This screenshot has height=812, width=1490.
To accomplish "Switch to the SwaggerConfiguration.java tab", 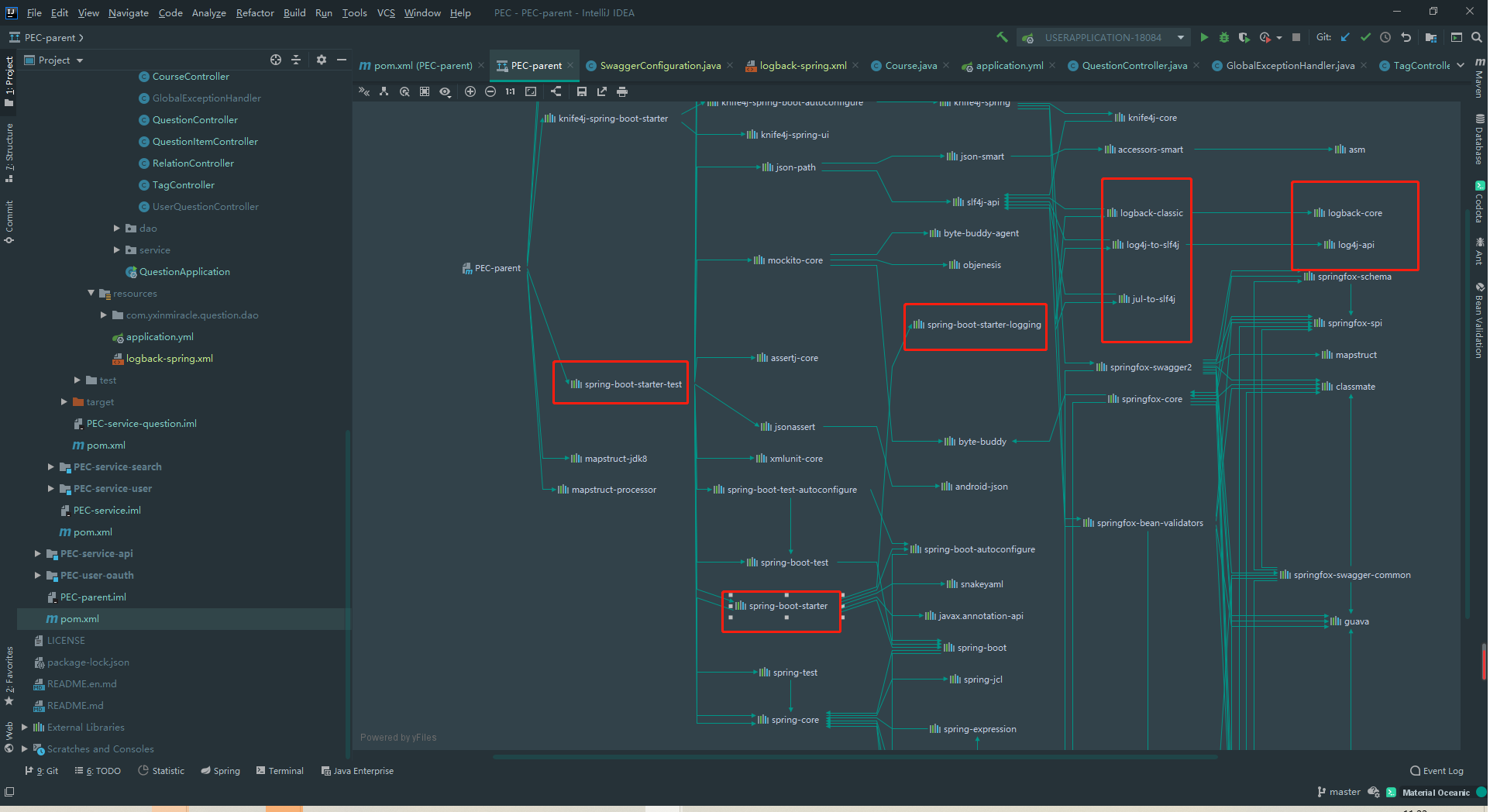I will [660, 66].
